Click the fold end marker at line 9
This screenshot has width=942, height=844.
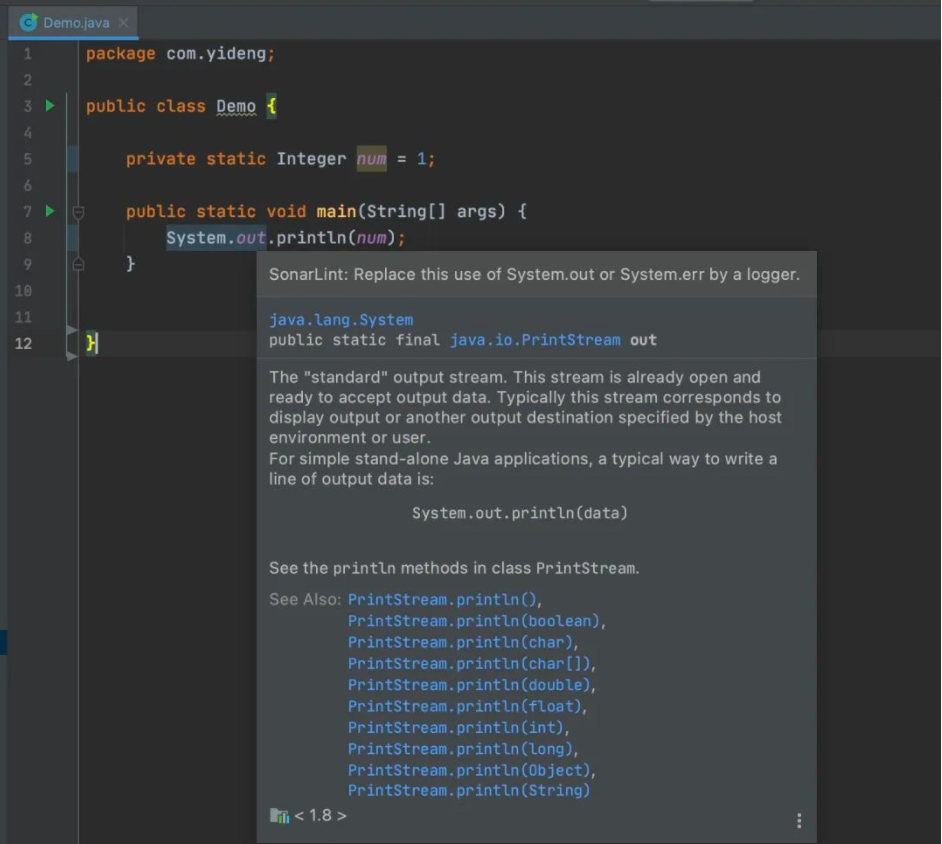pos(78,264)
